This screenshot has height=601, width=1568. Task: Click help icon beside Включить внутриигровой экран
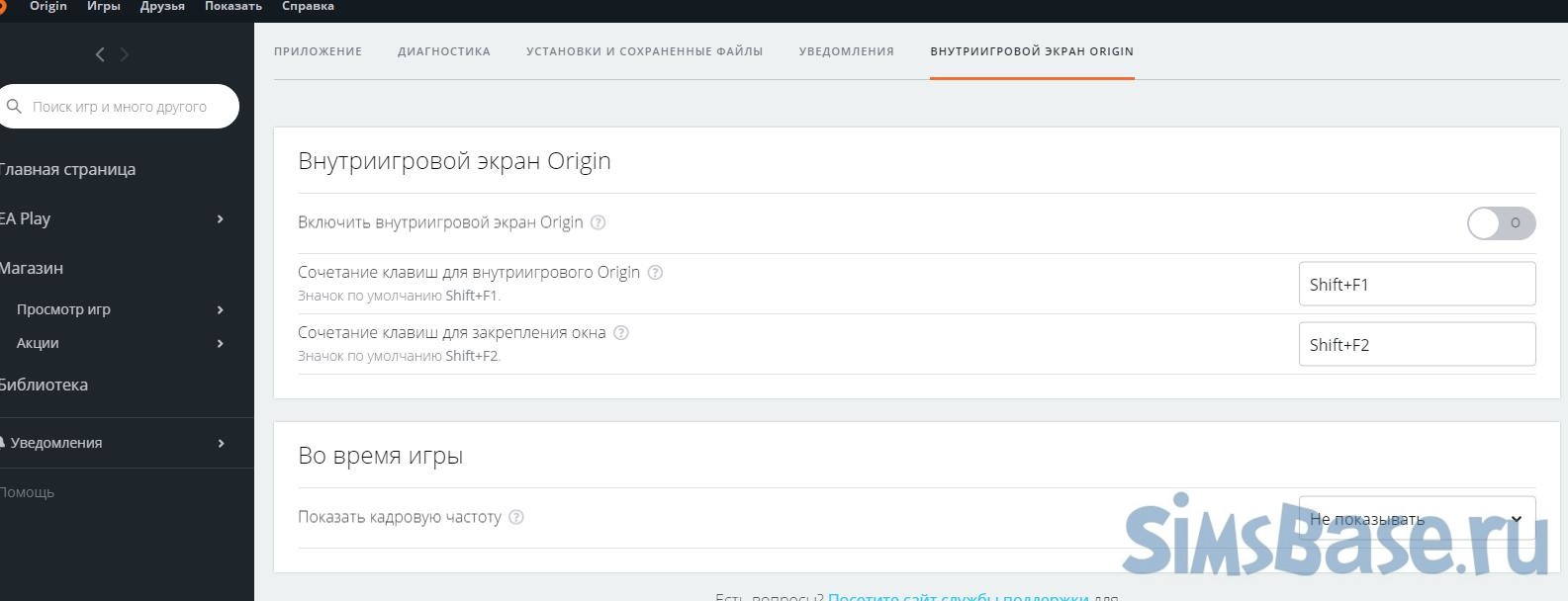pos(598,222)
